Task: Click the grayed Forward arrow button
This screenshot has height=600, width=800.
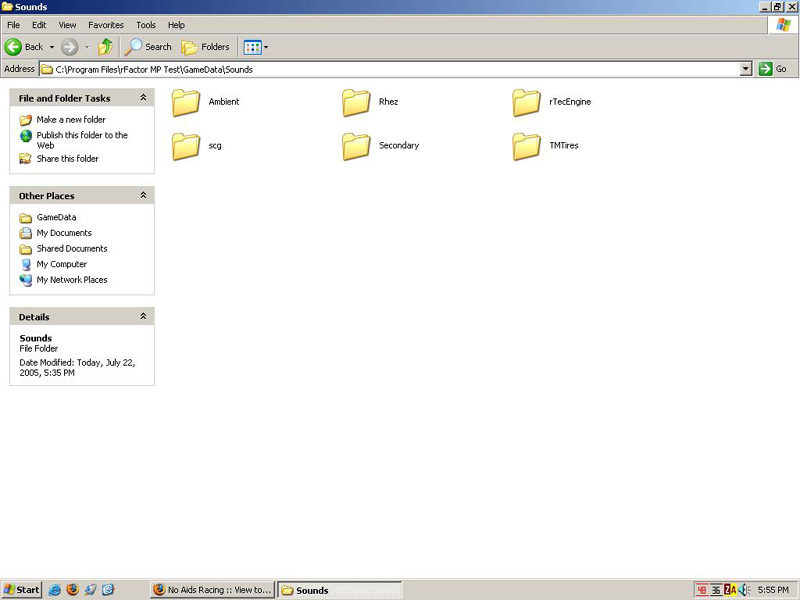Action: click(69, 47)
